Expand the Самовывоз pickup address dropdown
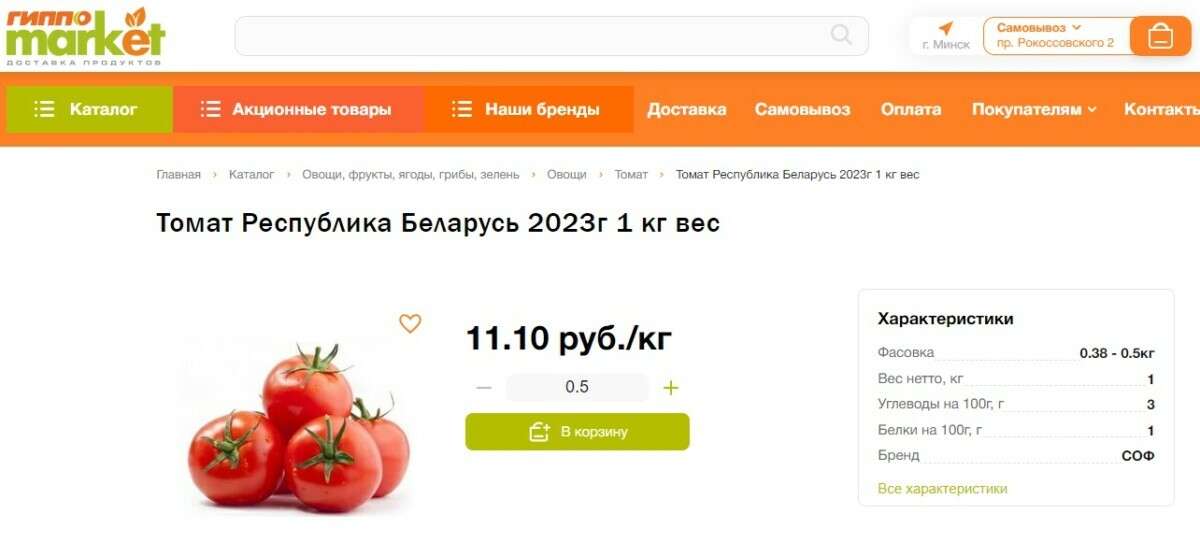 pos(1056,35)
